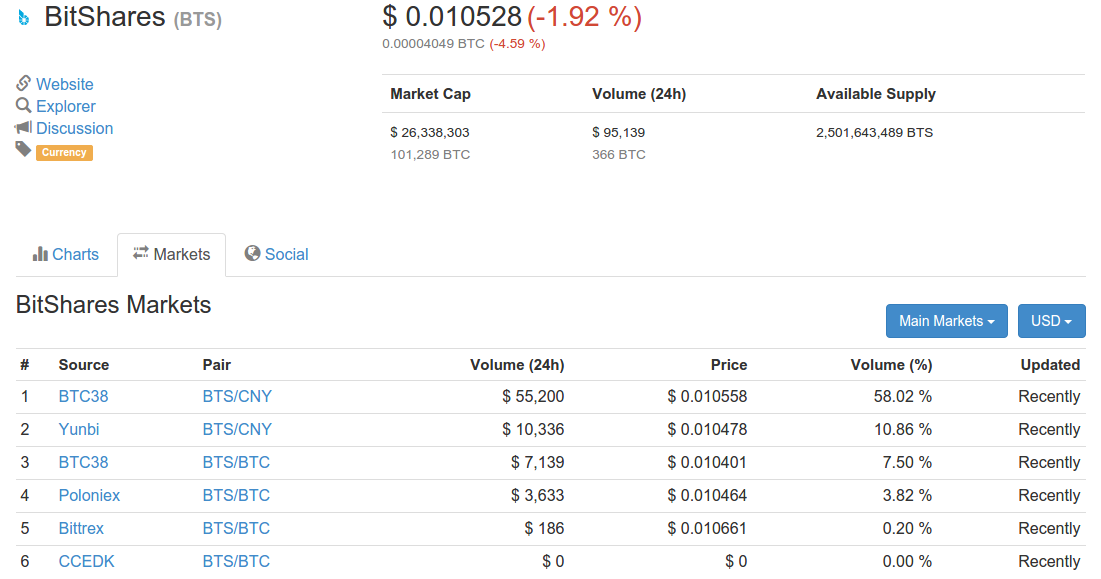Click the 0.00004049 BTC price text
This screenshot has height=579, width=1101.
click(x=433, y=44)
